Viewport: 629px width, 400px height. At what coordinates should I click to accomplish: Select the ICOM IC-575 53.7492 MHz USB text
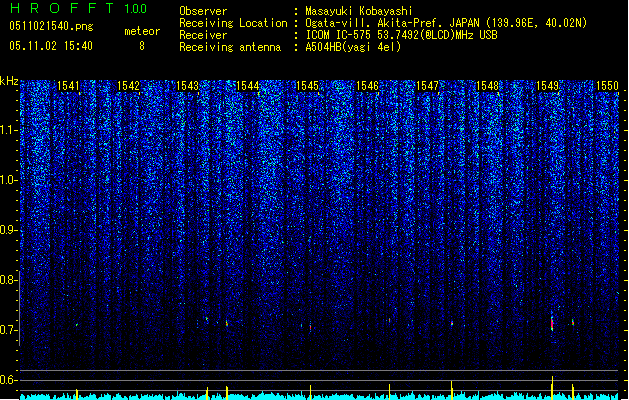coord(401,35)
